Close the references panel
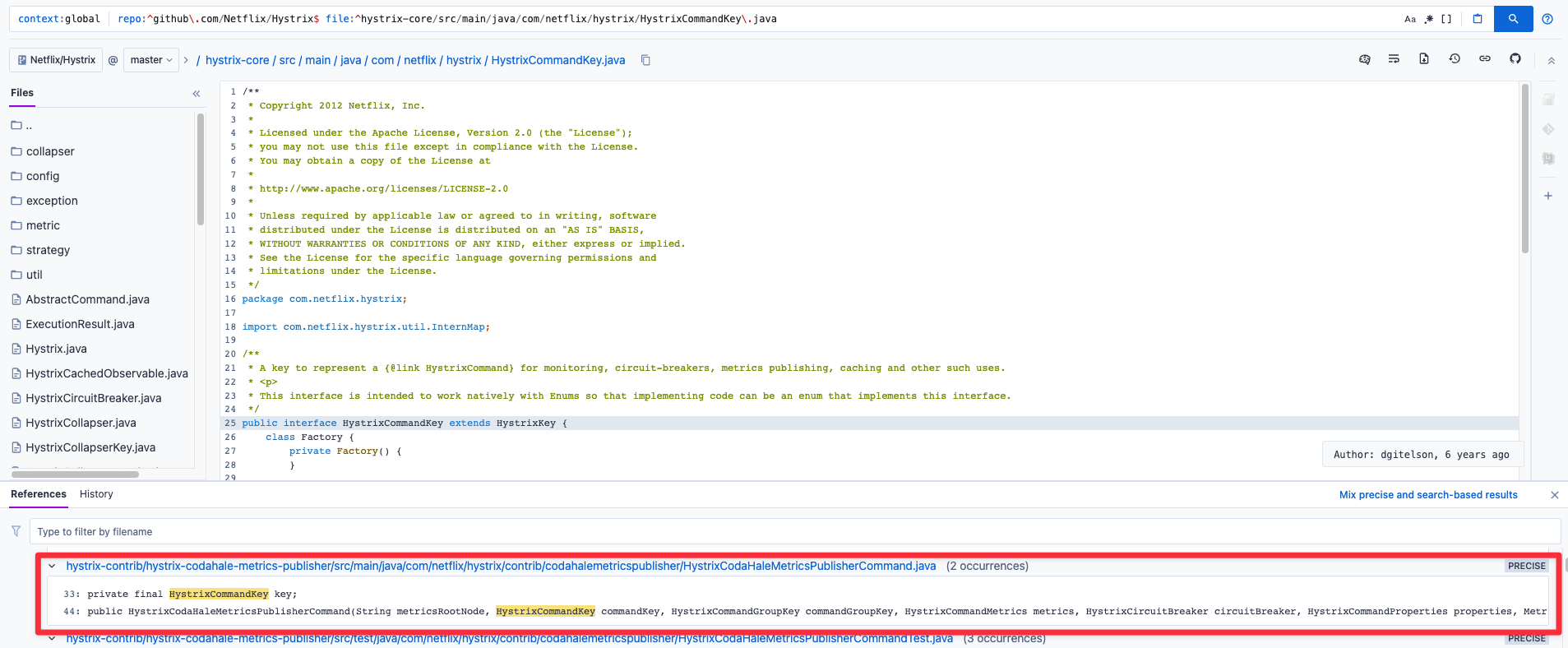Screen dimensions: 1568x648 coord(1554,495)
